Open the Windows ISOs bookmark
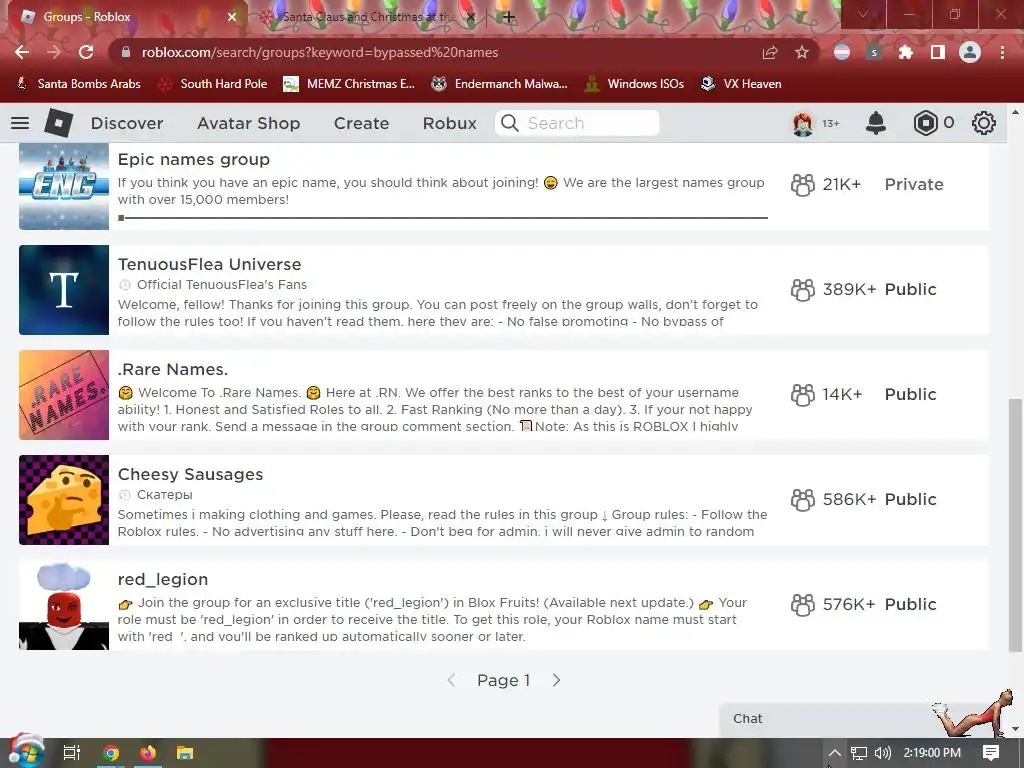The image size is (1024, 768). pos(633,84)
